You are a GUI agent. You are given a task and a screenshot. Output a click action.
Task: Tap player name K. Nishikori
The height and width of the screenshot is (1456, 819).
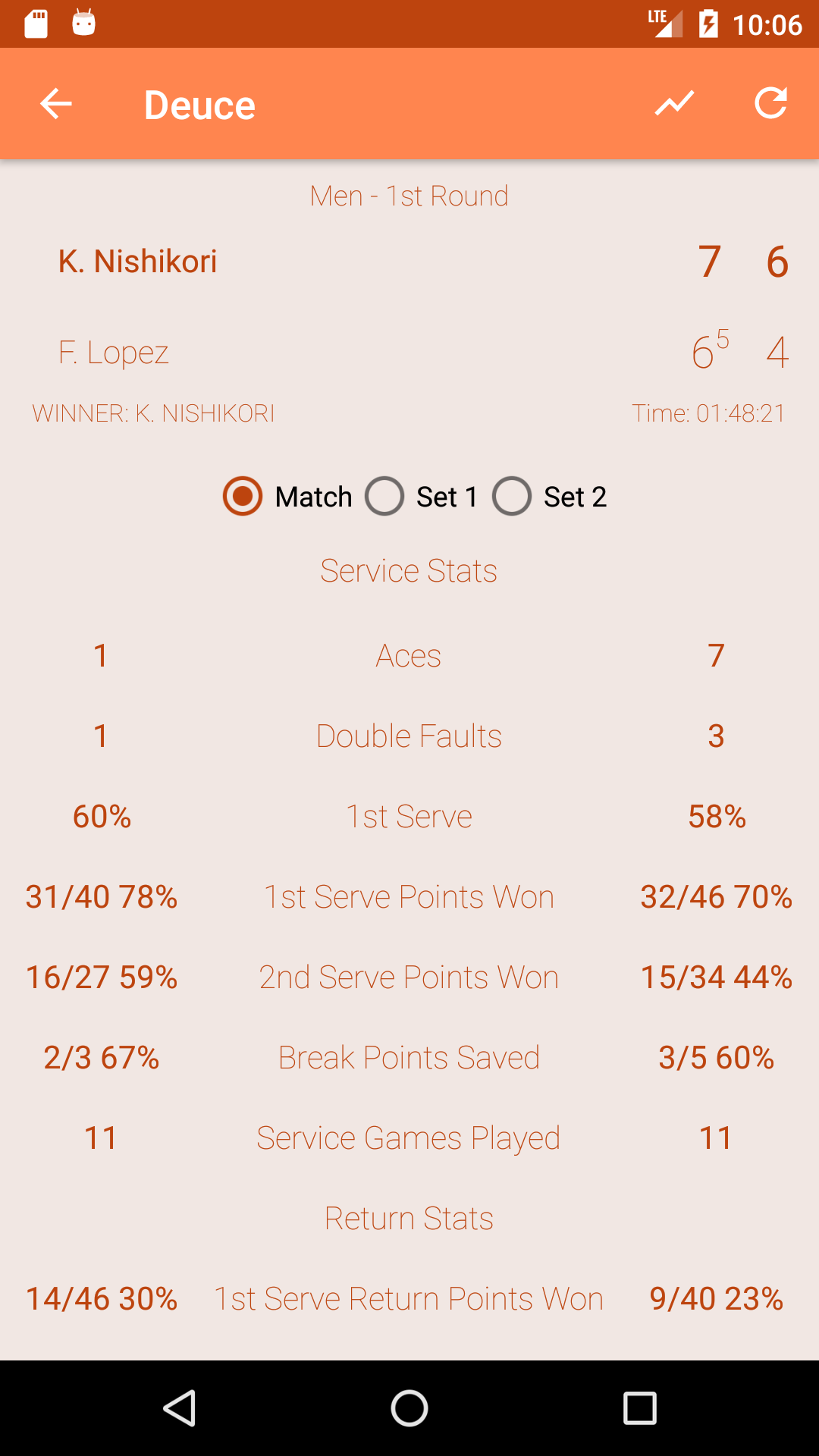coord(137,262)
